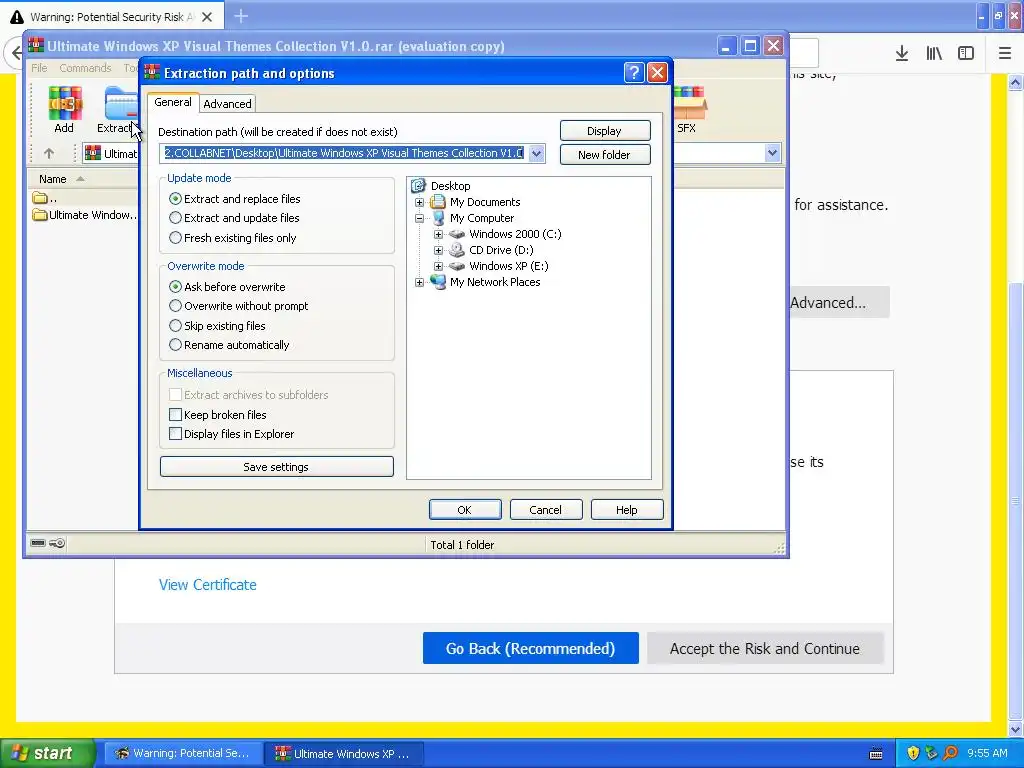Open Firefox downloads arrow icon

pyautogui.click(x=902, y=54)
